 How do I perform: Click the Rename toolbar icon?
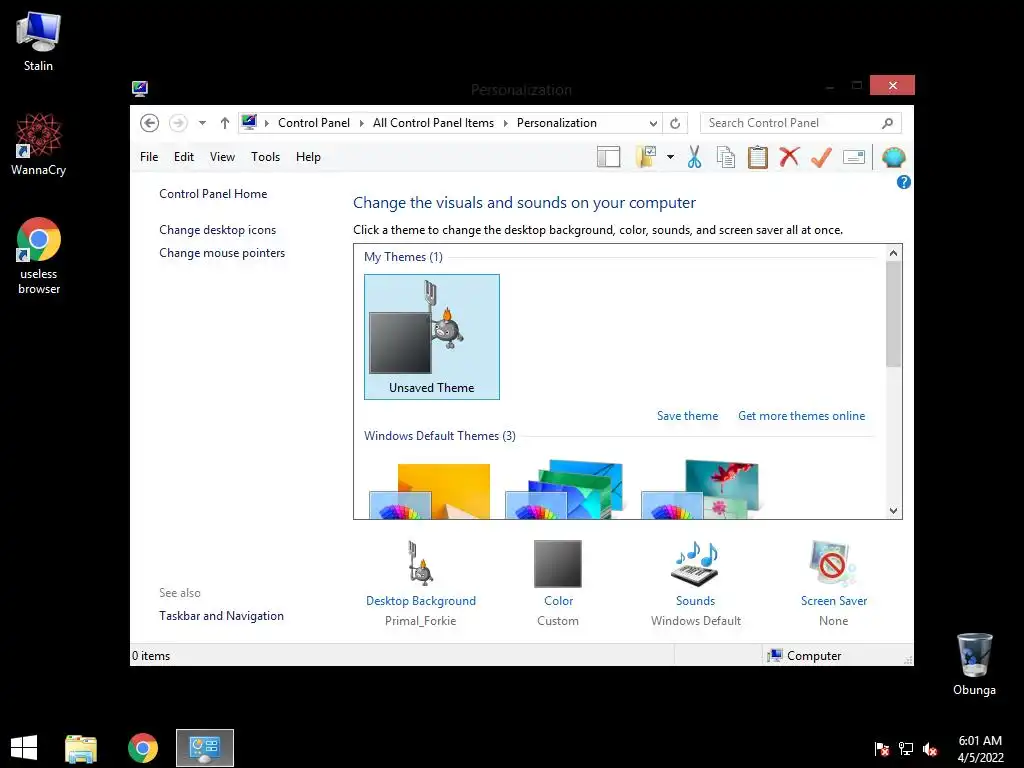click(854, 157)
